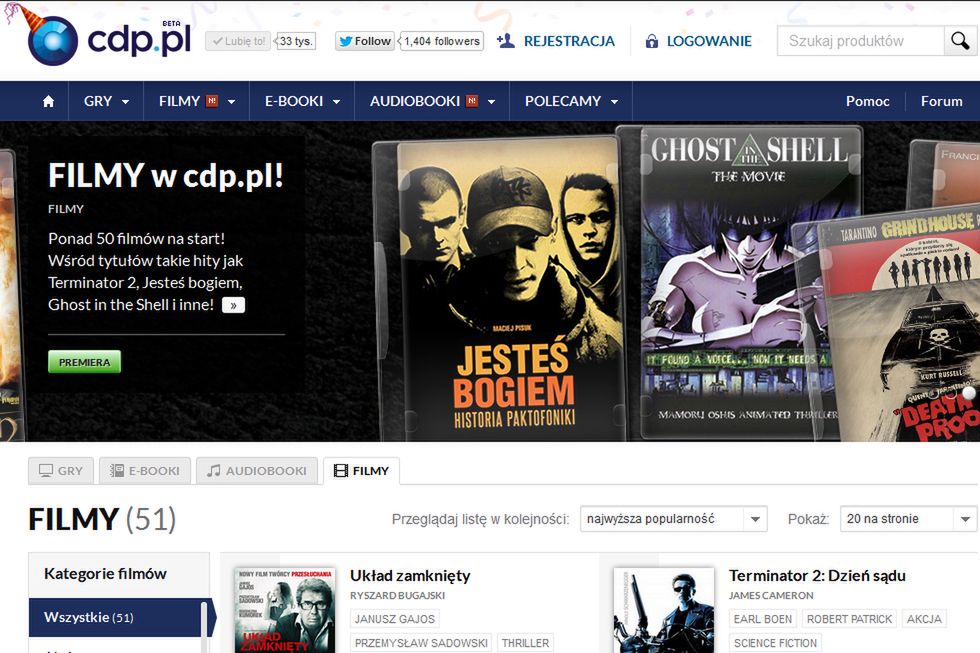Viewport: 980px width, 653px height.
Task: Select the FILMY category tab
Action: (362, 471)
